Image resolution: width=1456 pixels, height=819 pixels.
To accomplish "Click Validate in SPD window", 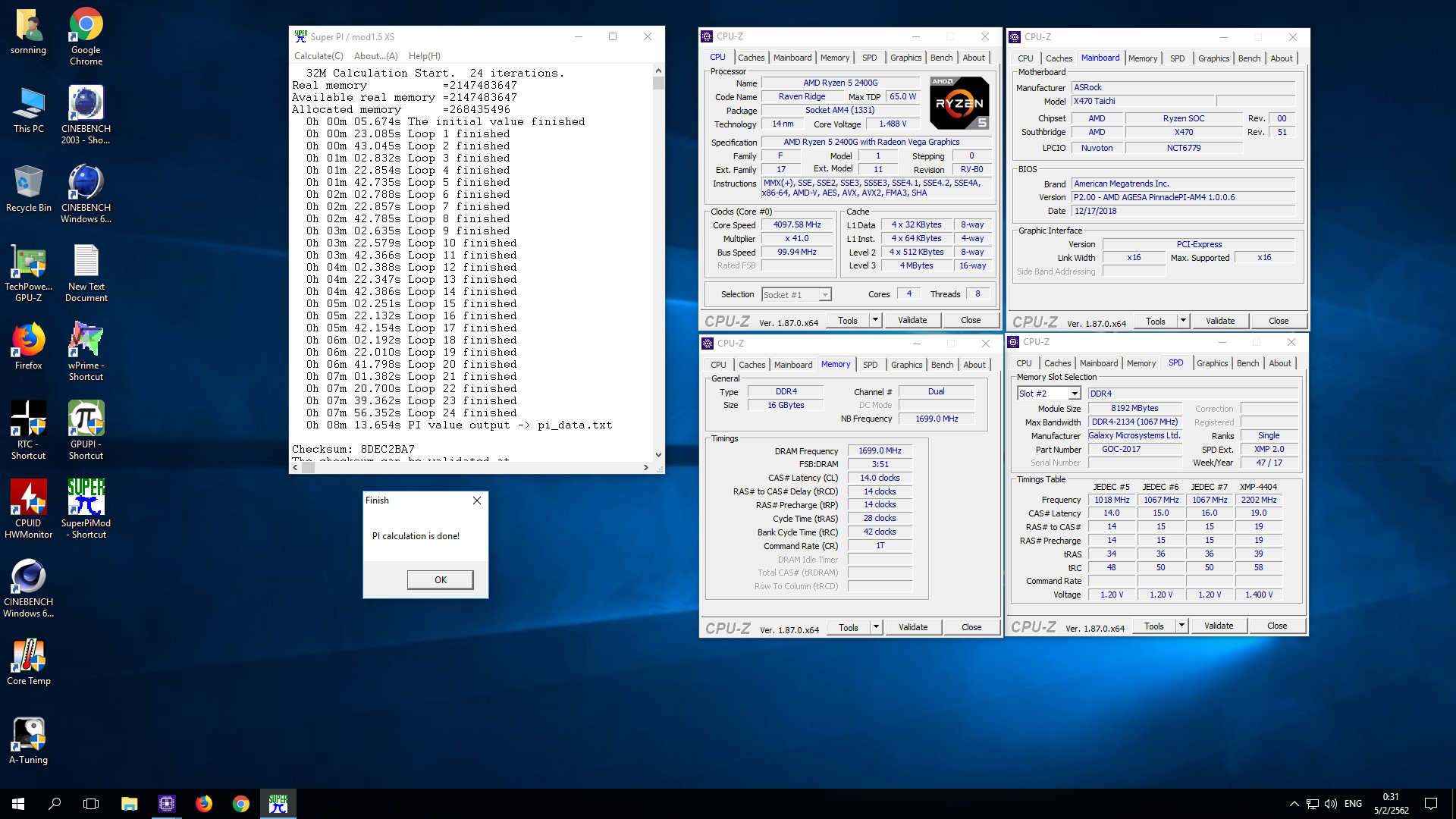I will [x=1219, y=626].
